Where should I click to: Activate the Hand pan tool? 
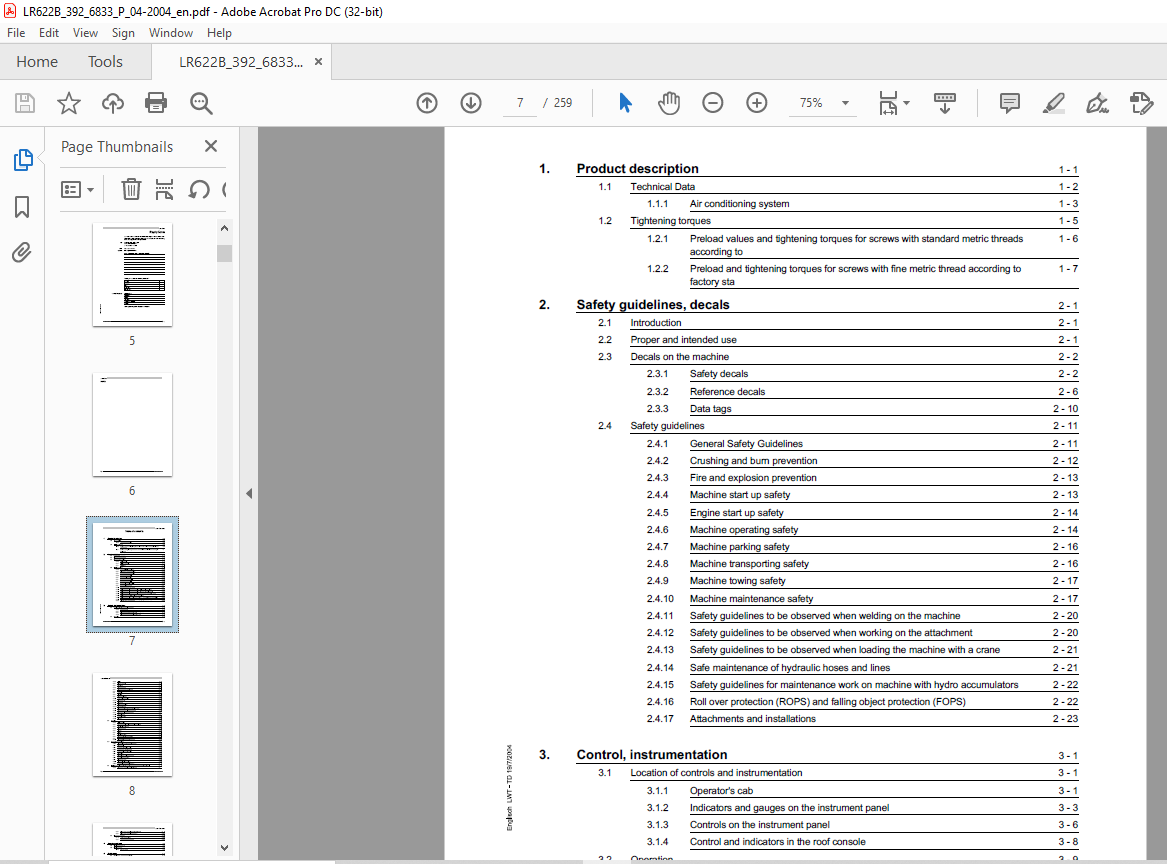tap(669, 103)
